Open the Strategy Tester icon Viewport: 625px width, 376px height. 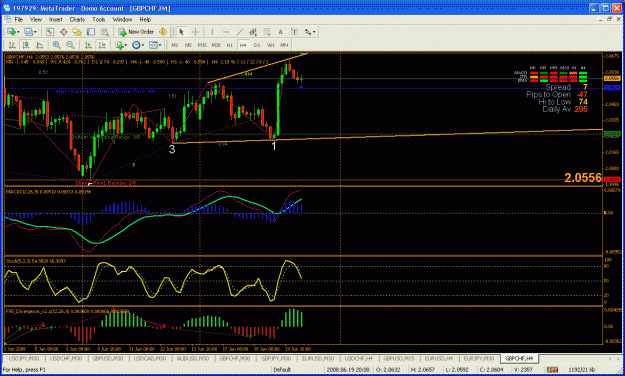coord(104,32)
